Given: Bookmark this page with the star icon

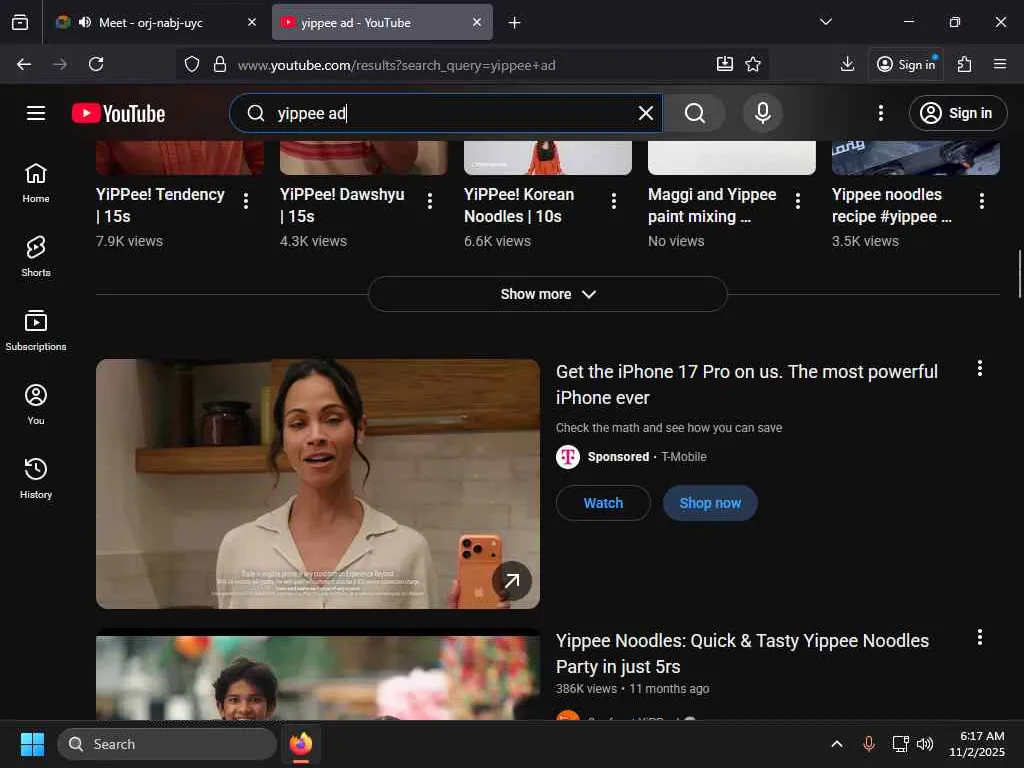Looking at the screenshot, I should click(x=753, y=64).
